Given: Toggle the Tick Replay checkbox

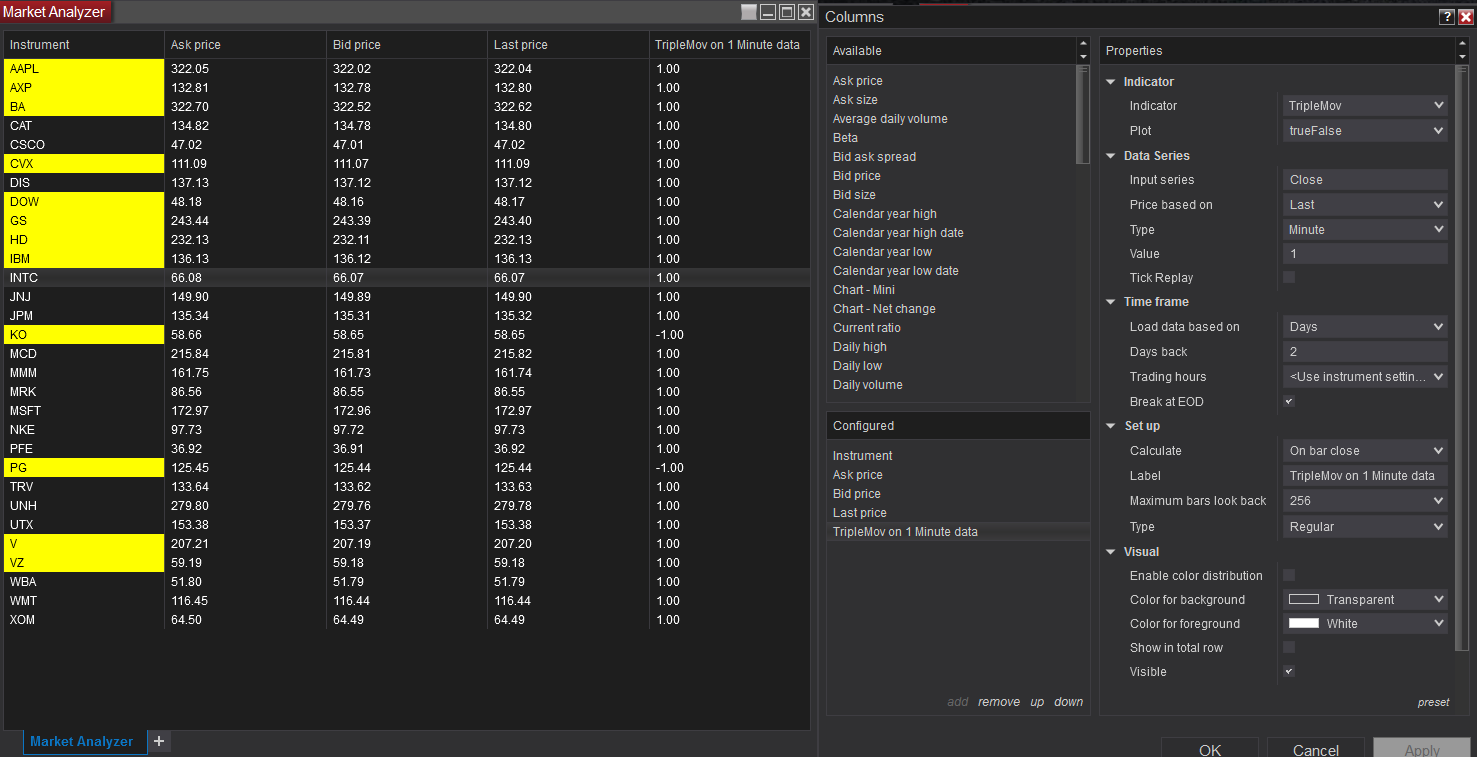Looking at the screenshot, I should tap(1289, 277).
